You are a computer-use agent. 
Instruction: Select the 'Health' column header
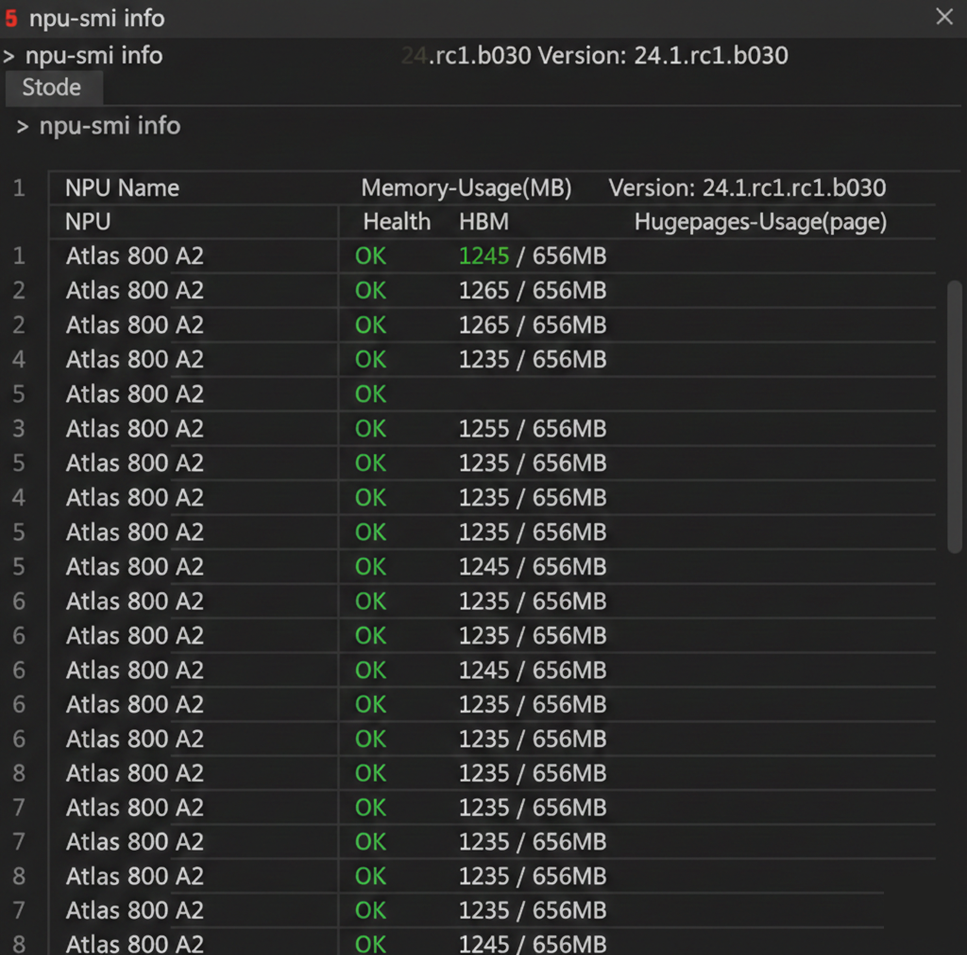[x=397, y=222]
